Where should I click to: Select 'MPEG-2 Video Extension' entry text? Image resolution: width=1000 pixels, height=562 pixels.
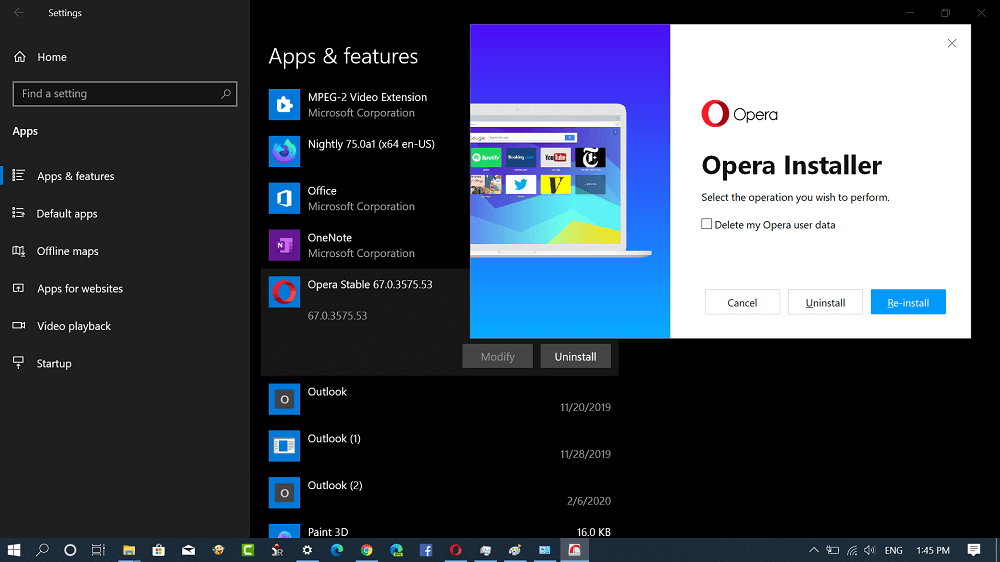367,97
